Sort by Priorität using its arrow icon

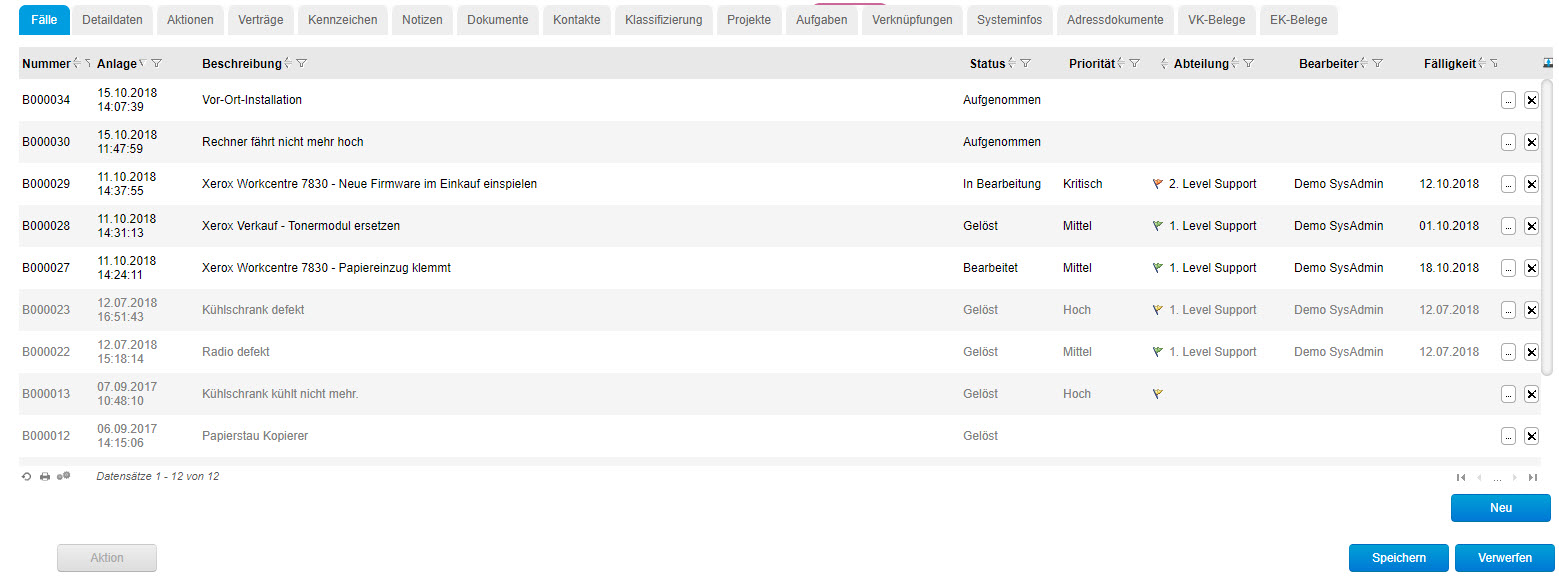click(x=1121, y=63)
